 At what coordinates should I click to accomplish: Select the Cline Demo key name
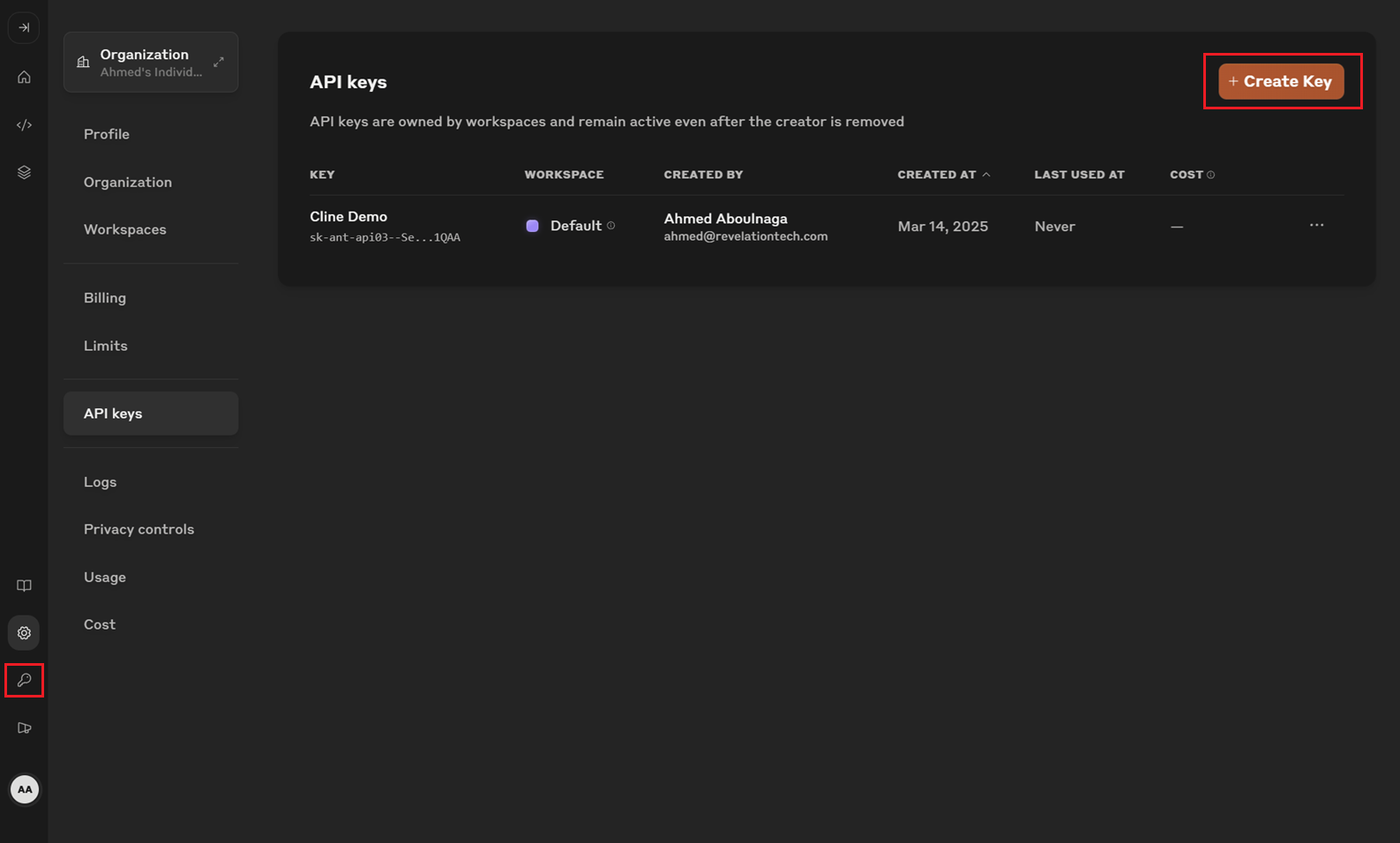pos(348,217)
